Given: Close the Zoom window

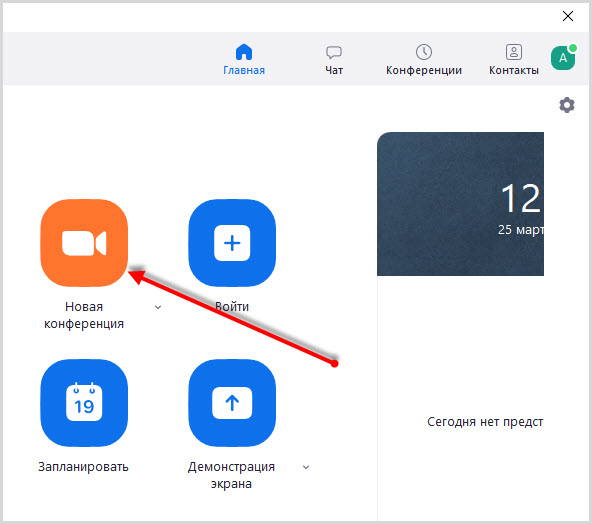Looking at the screenshot, I should pyautogui.click(x=568, y=16).
